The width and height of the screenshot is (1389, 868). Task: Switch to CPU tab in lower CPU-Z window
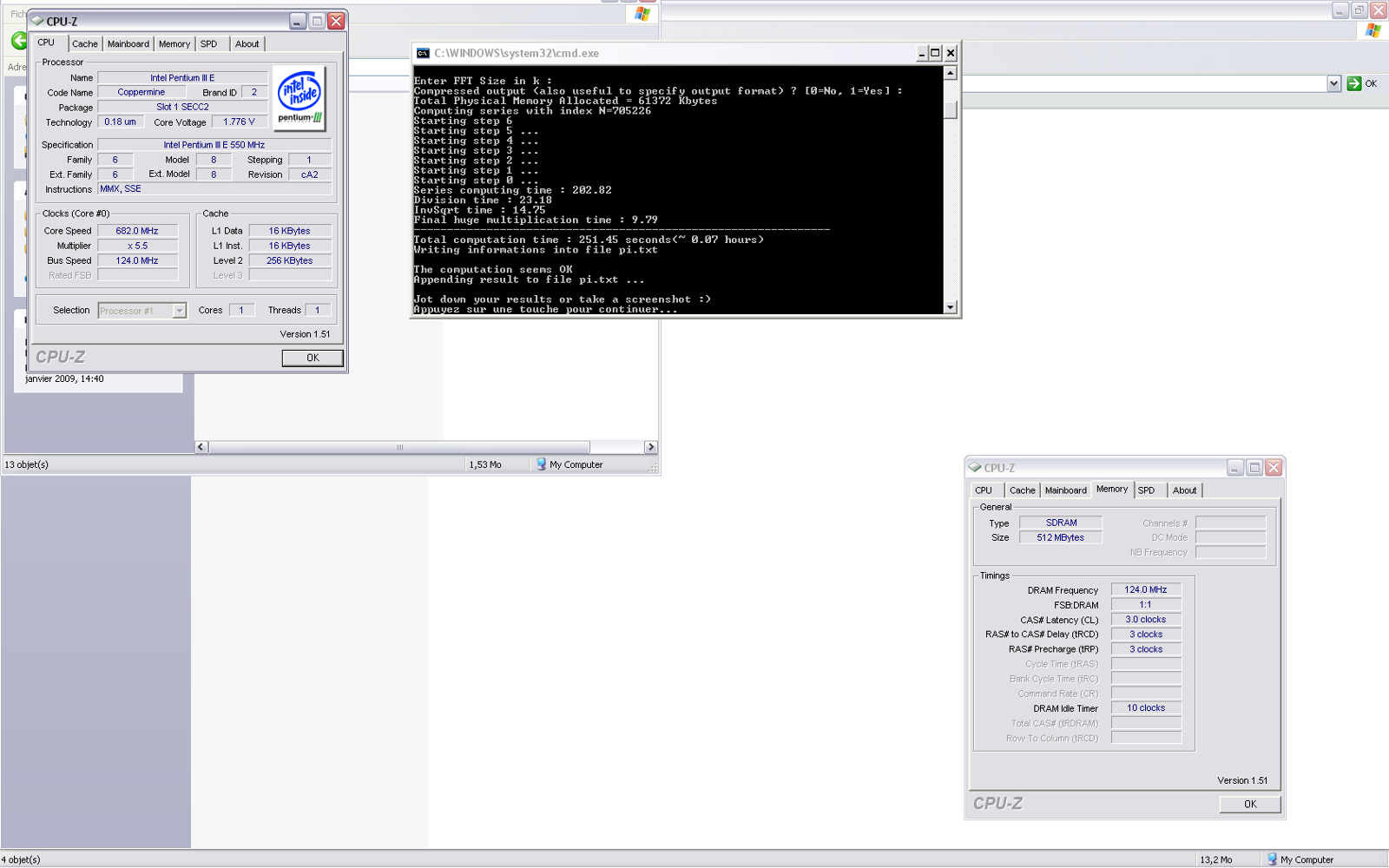click(x=984, y=490)
